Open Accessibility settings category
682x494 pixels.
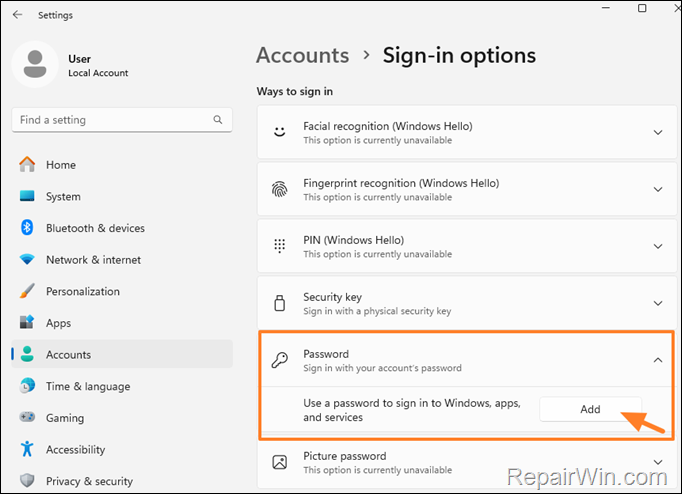click(x=122, y=449)
